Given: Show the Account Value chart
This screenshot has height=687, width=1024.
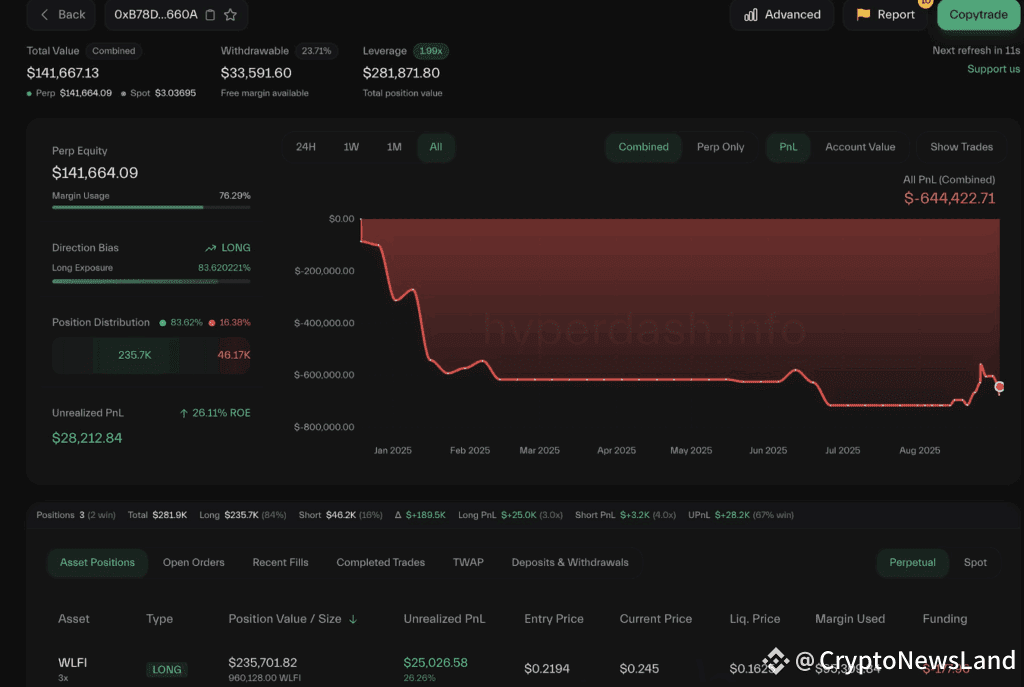Looking at the screenshot, I should [x=860, y=147].
